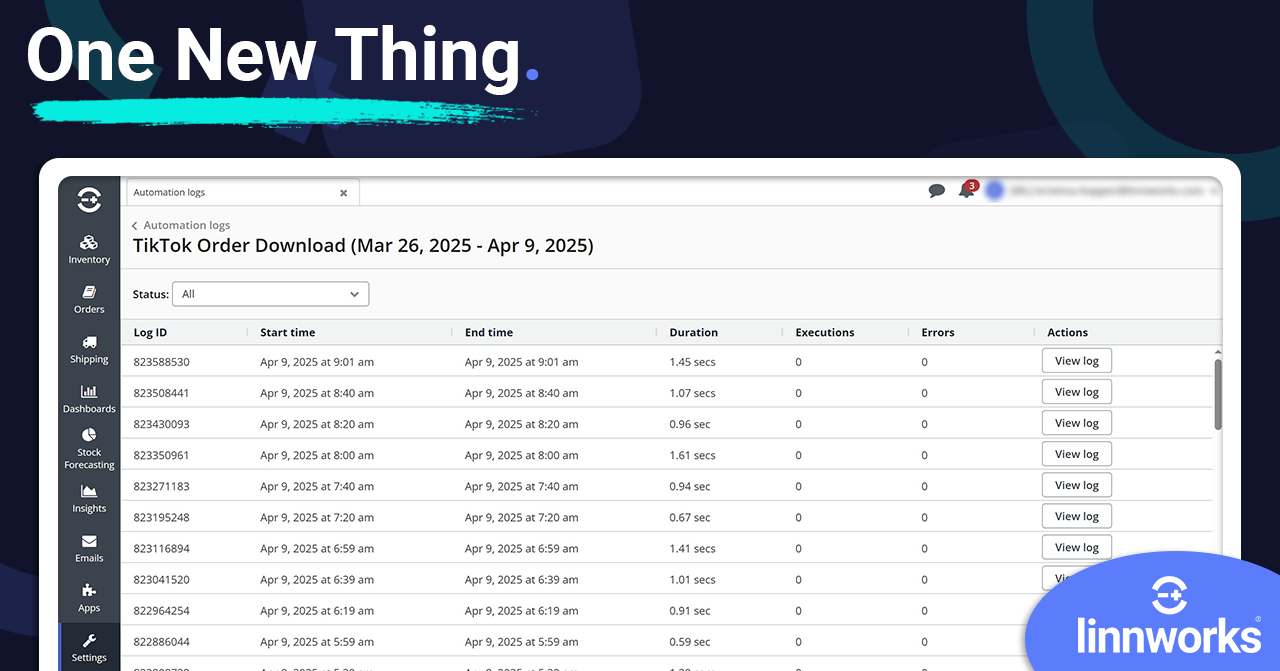Viewport: 1280px width, 671px height.
Task: Close the Automation logs tab
Action: [344, 192]
